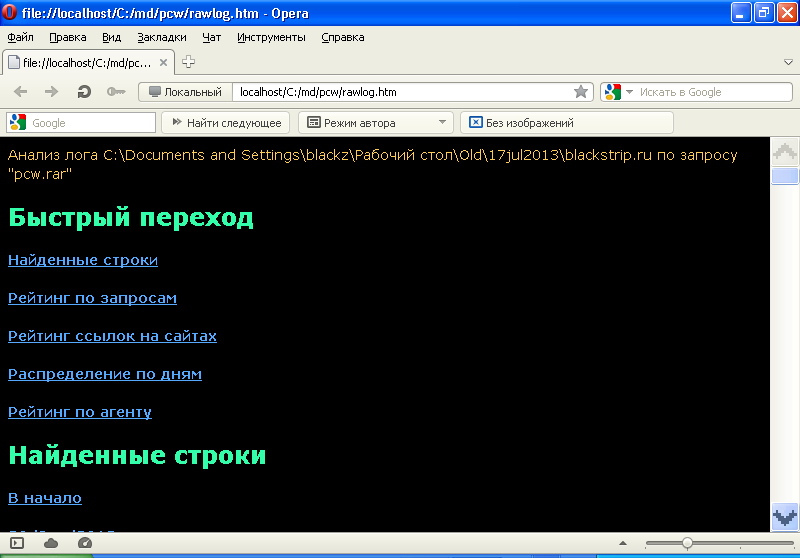
Task: Follow Распределение по дням link
Action: (x=105, y=374)
